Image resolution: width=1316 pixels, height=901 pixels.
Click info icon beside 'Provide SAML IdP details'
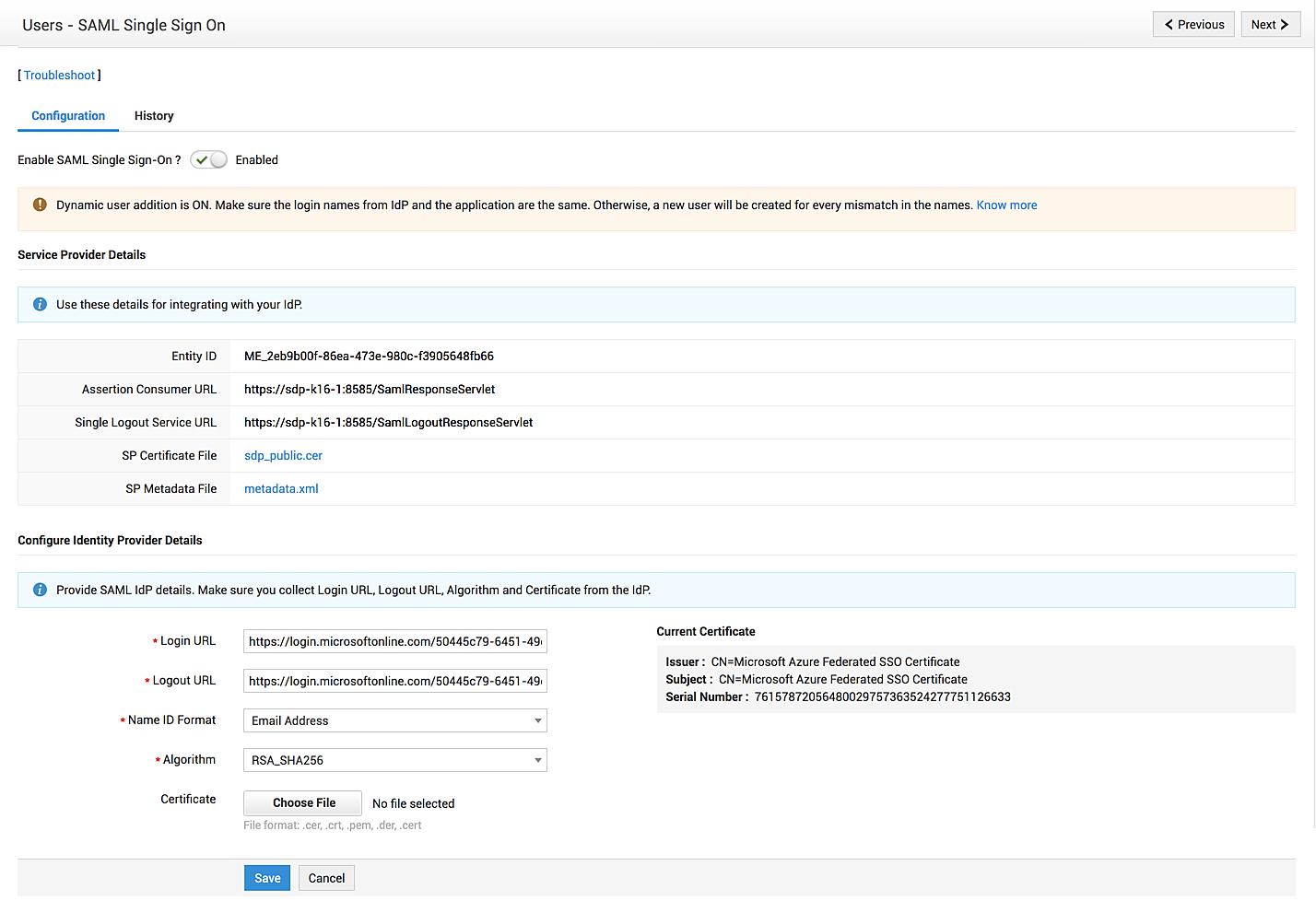pos(40,590)
